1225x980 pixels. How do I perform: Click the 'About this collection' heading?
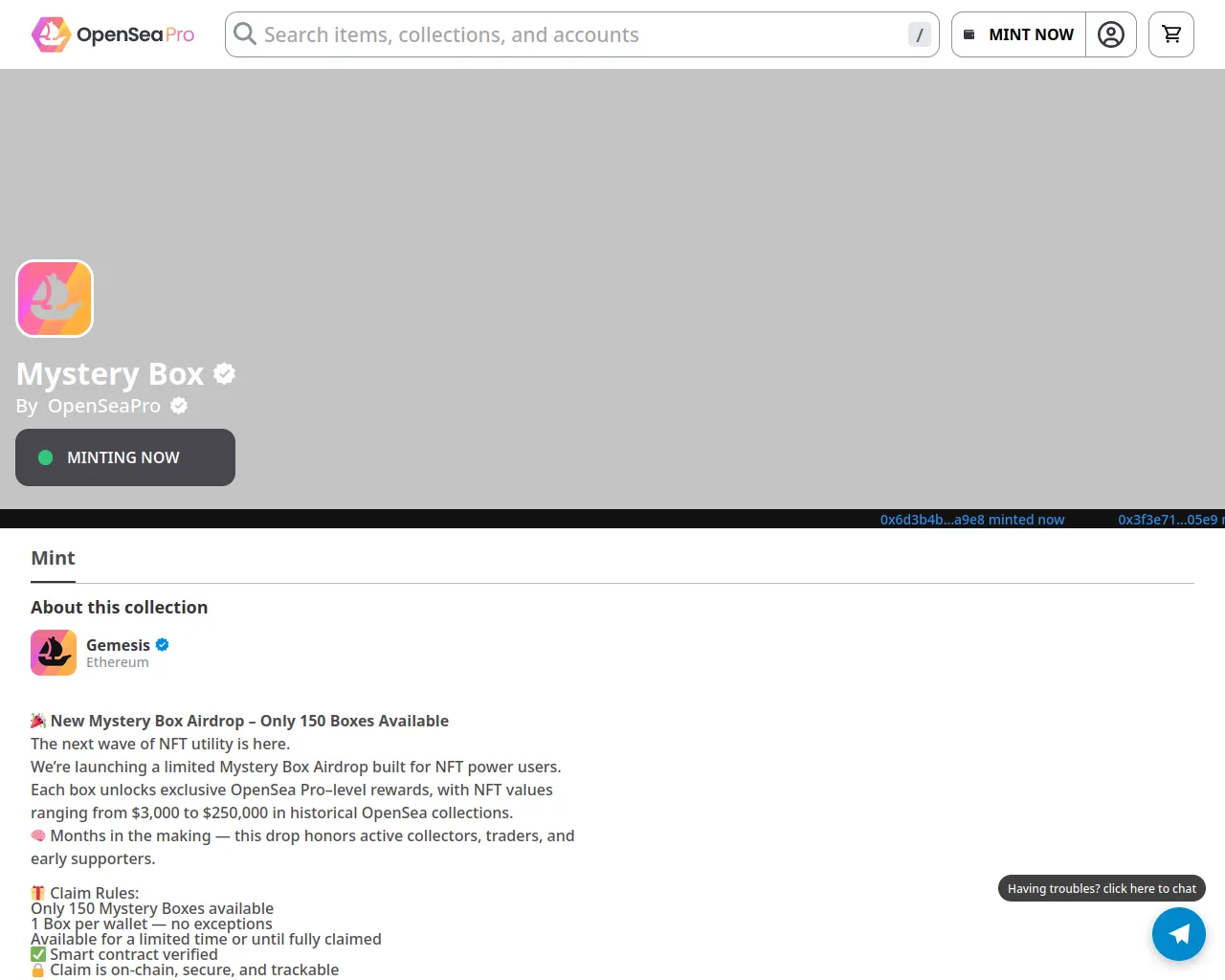coord(119,608)
